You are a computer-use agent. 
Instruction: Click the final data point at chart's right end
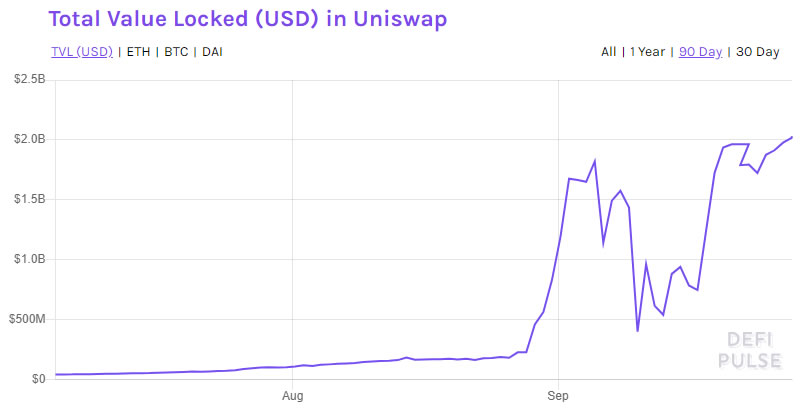pyautogui.click(x=791, y=137)
